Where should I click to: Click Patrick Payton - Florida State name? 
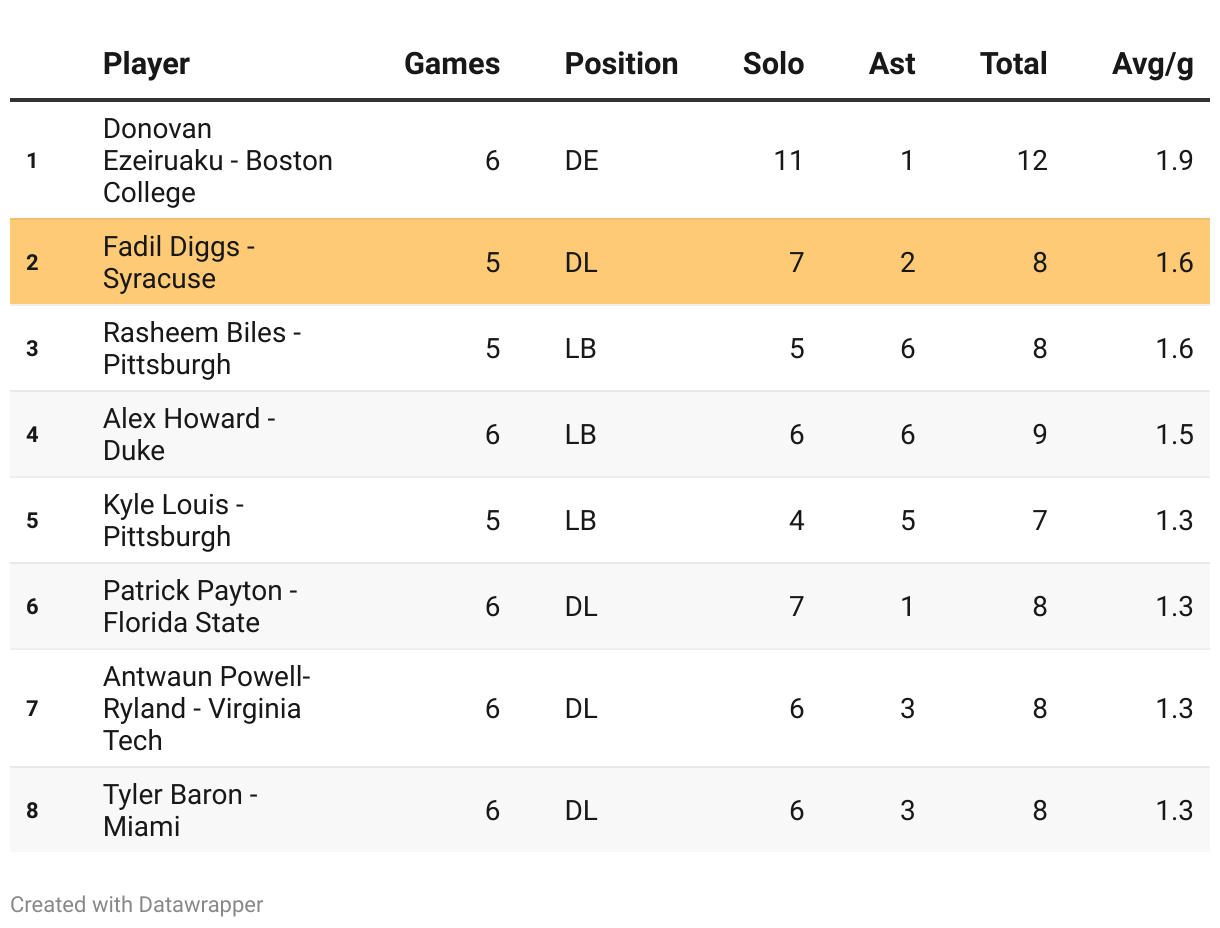click(200, 606)
